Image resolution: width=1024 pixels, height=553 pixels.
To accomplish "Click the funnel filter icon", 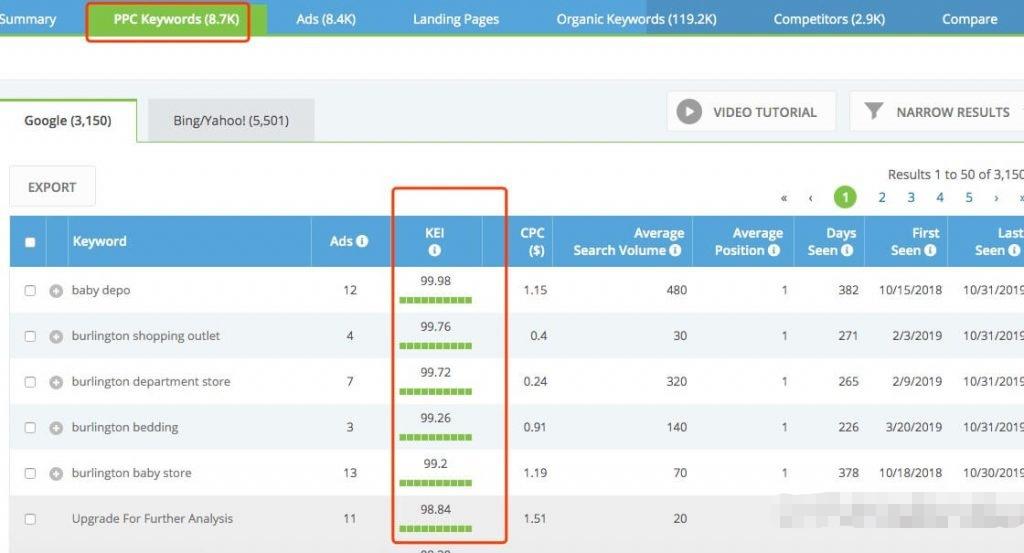I will pos(873,111).
